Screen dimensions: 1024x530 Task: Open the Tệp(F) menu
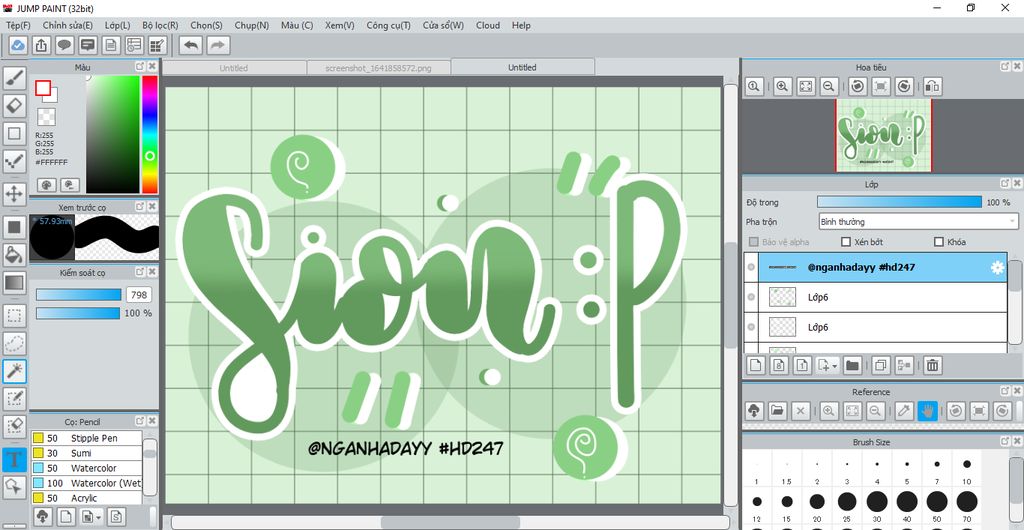18,25
